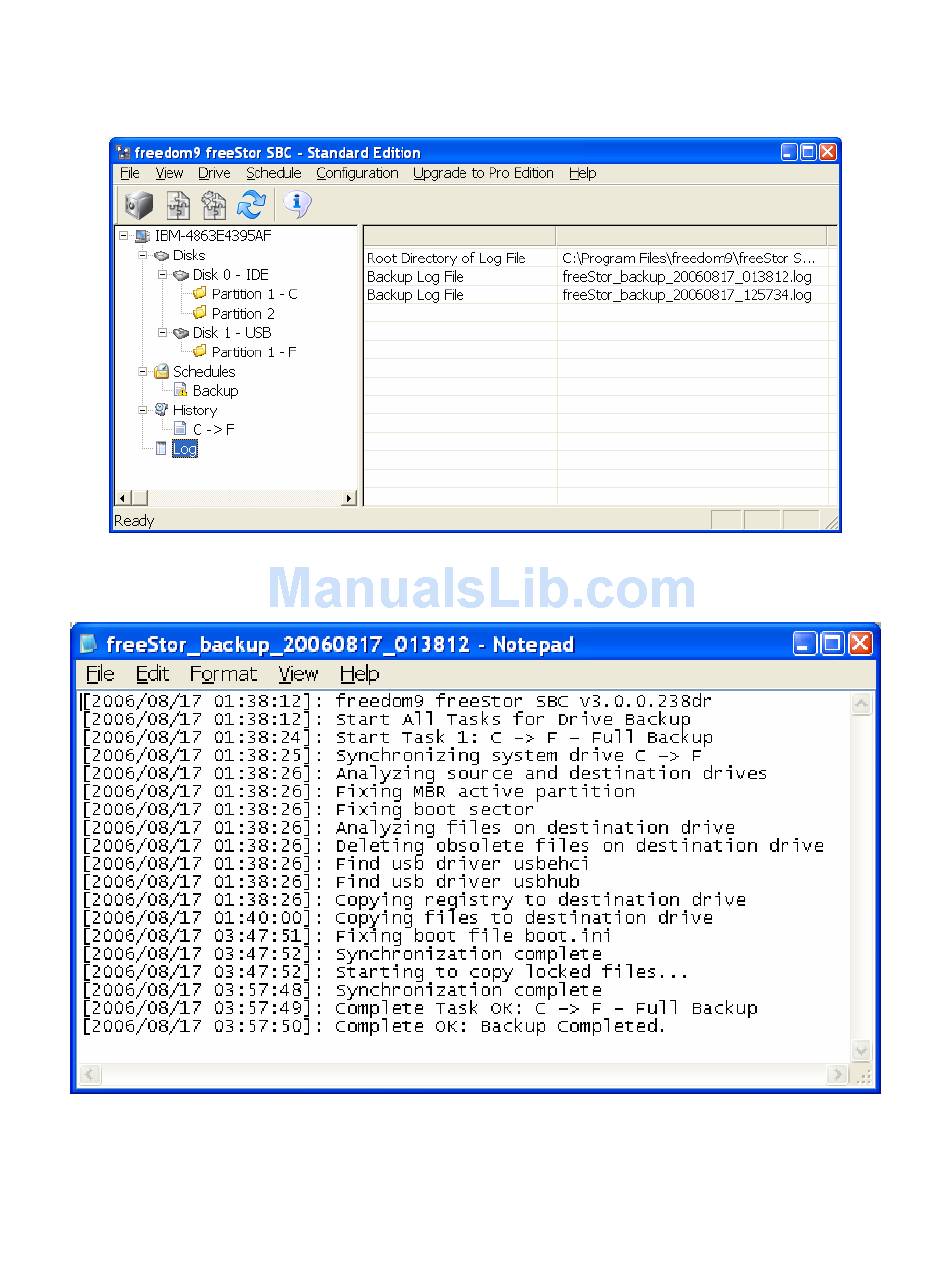The height and width of the screenshot is (1284, 950).
Task: Click Notepad horizontal scrollbar right arrow
Action: click(x=838, y=1075)
